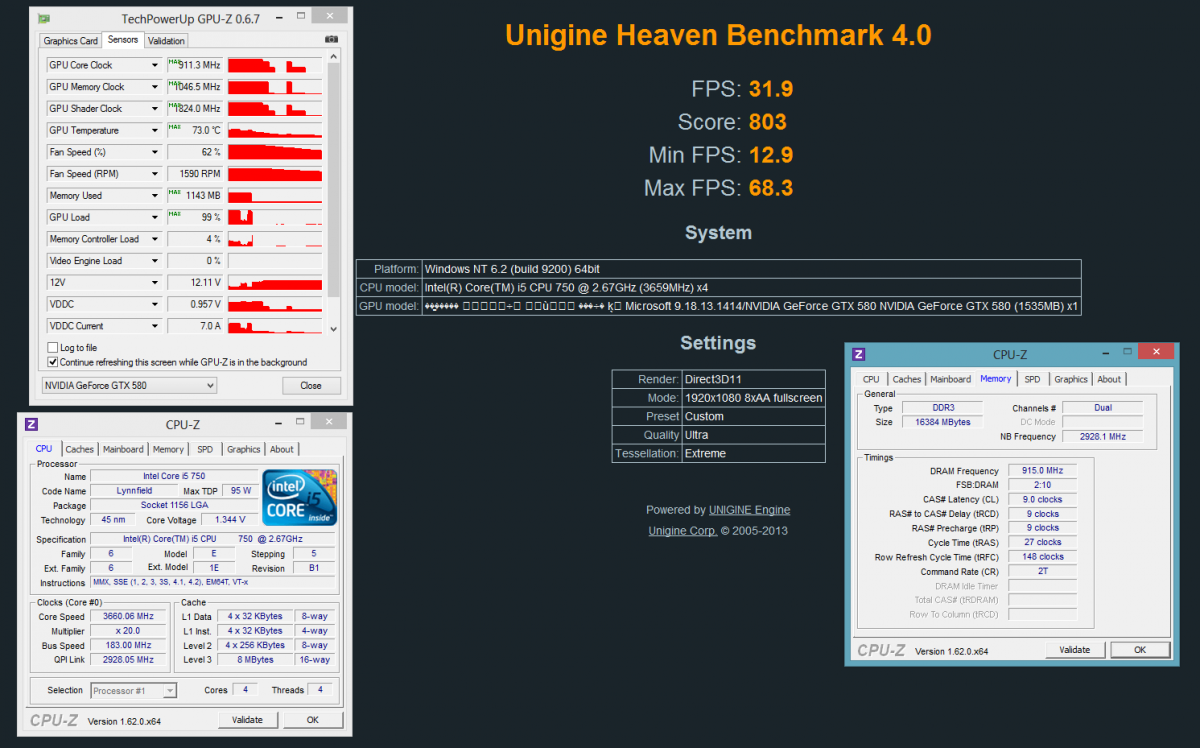The width and height of the screenshot is (1200, 748).
Task: Open the GPU Load sensor dropdown
Action: coord(155,217)
